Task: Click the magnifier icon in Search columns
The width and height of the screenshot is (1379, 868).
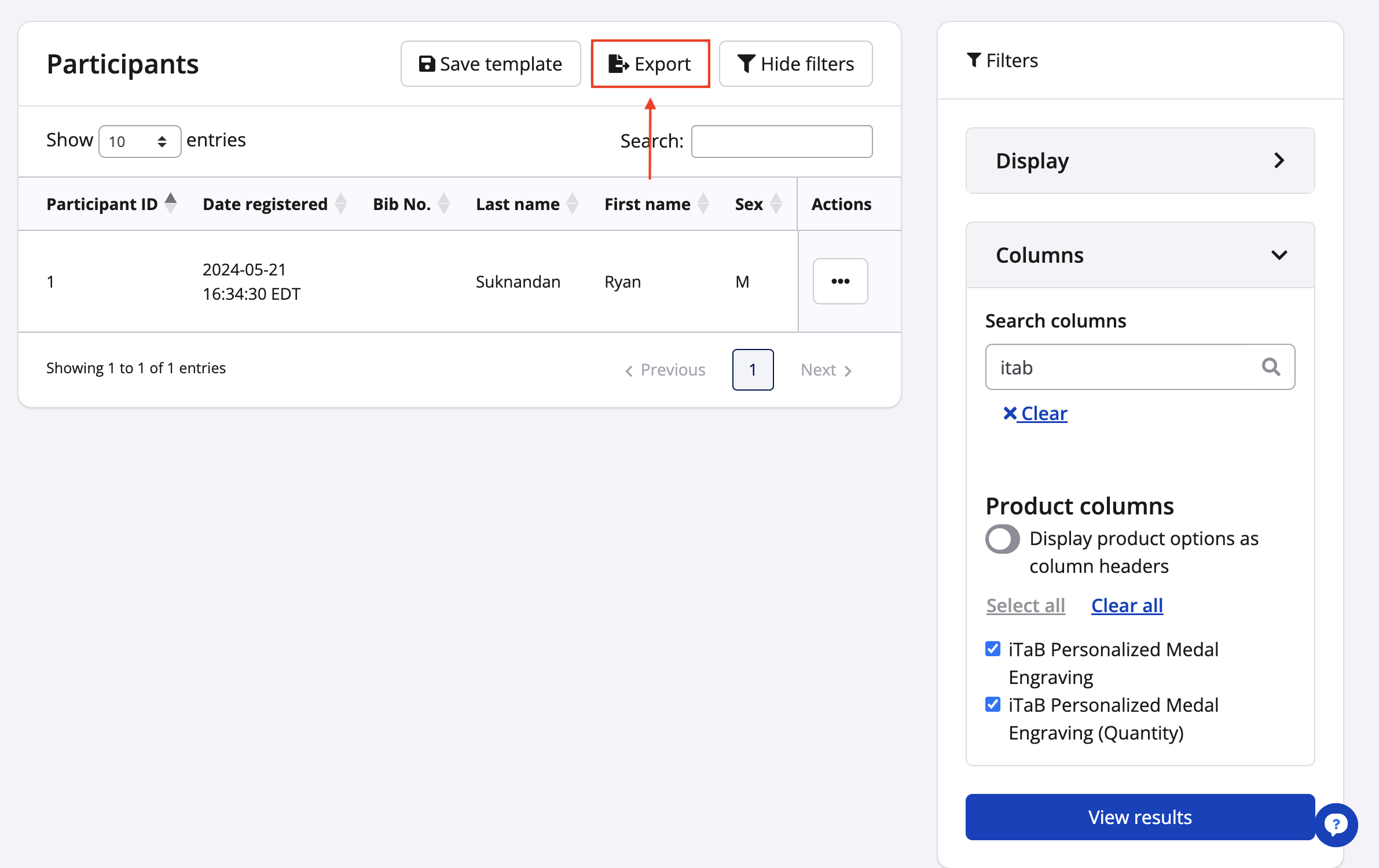Action: (1271, 367)
